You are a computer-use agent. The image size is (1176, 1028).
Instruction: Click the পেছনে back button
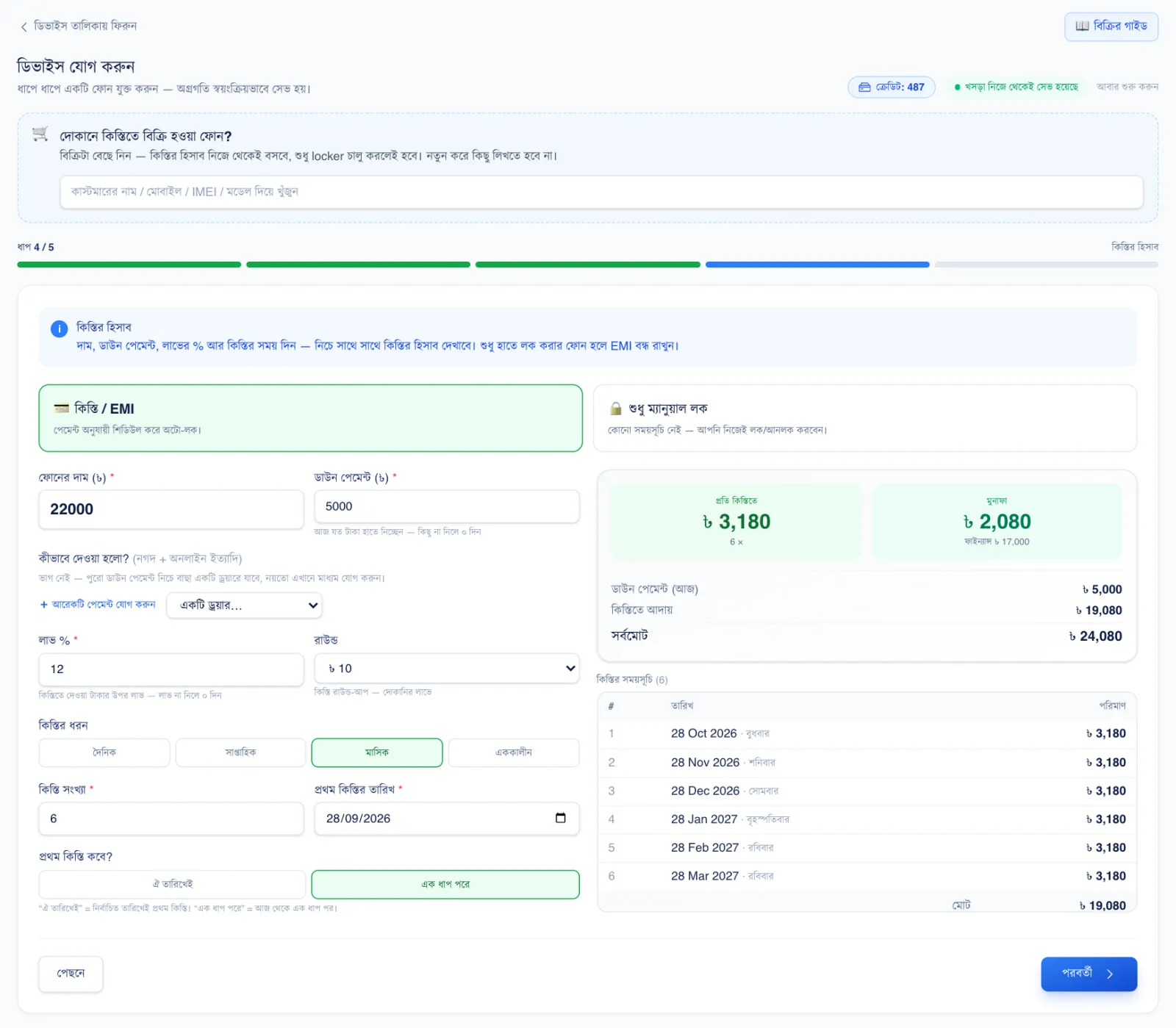pyautogui.click(x=71, y=974)
